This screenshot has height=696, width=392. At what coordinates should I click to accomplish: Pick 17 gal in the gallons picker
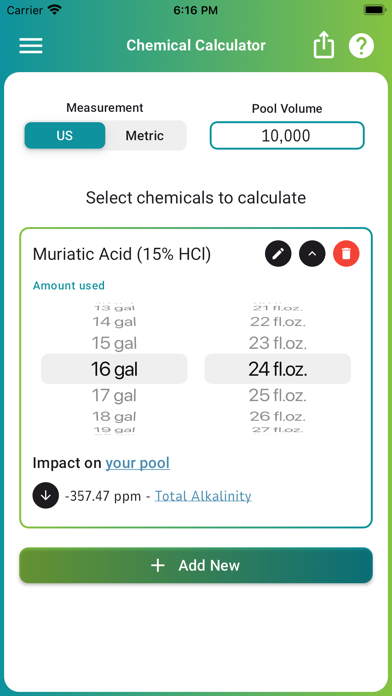tap(114, 395)
